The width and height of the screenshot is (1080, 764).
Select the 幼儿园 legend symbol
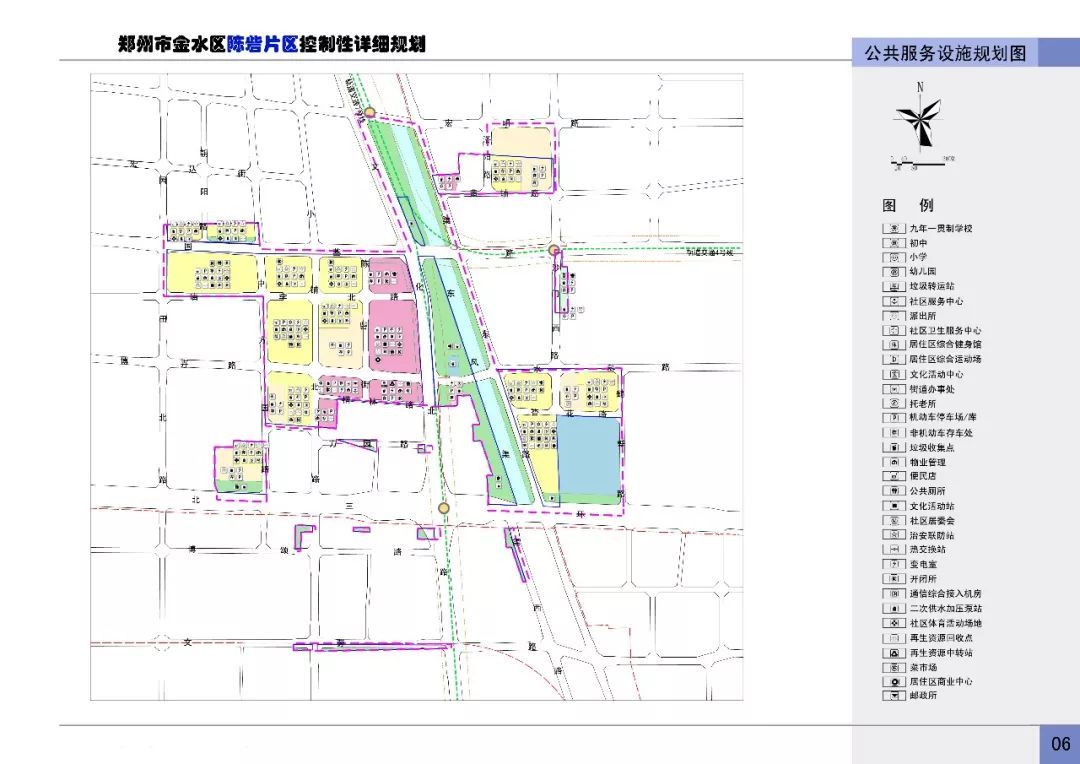894,271
